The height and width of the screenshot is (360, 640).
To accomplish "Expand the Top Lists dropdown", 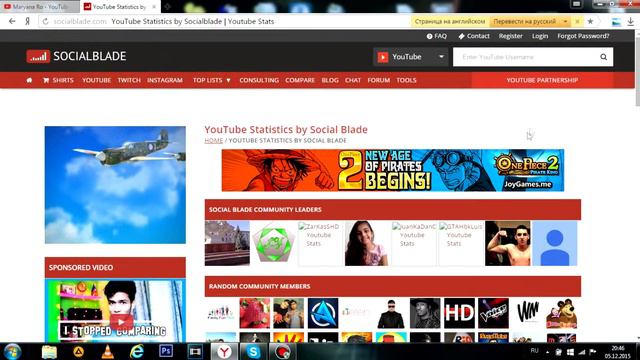I will [211, 80].
